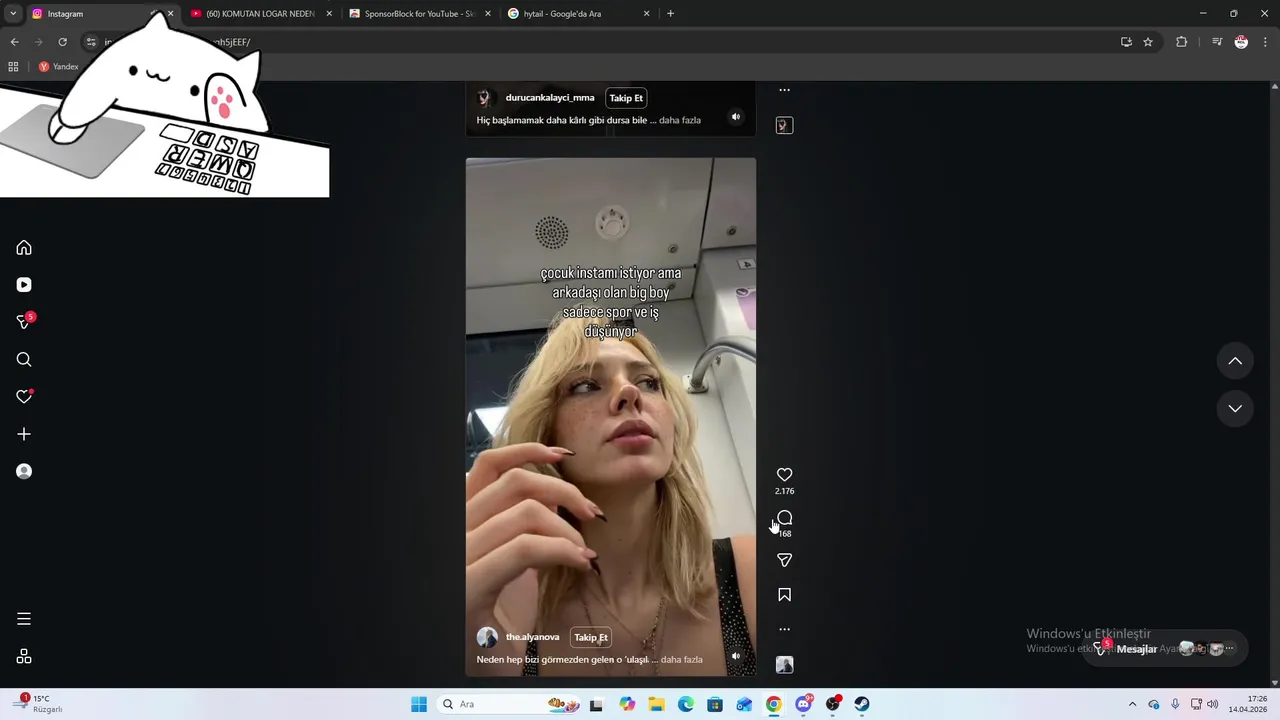Open Chrome profile avatar

(x=1241, y=42)
